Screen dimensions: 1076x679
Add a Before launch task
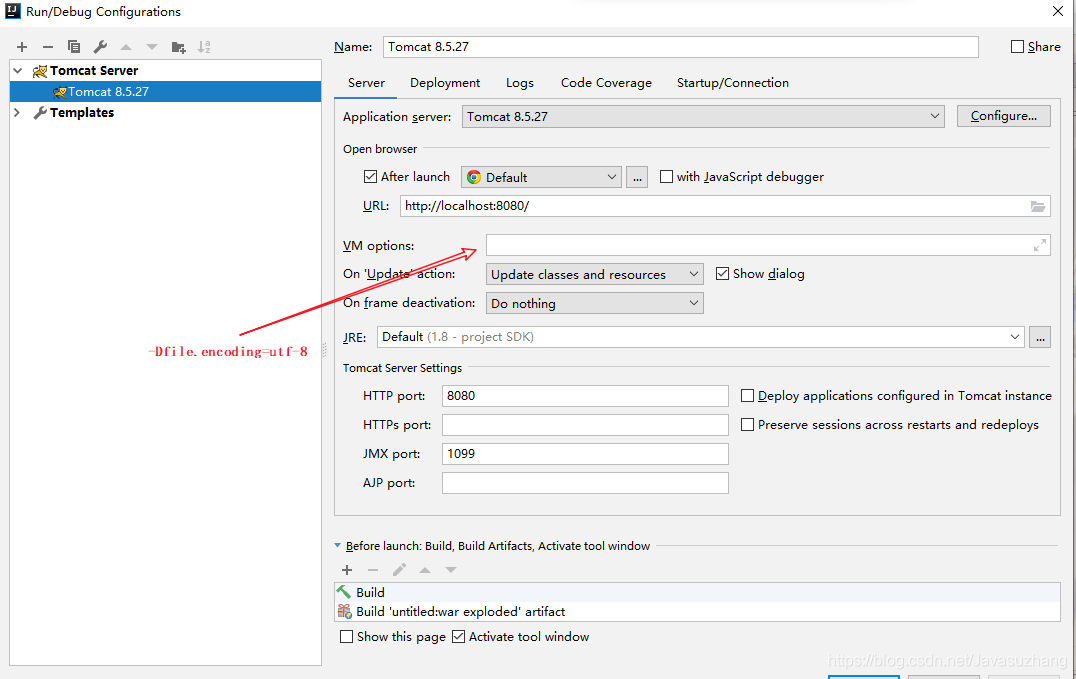[x=347, y=570]
